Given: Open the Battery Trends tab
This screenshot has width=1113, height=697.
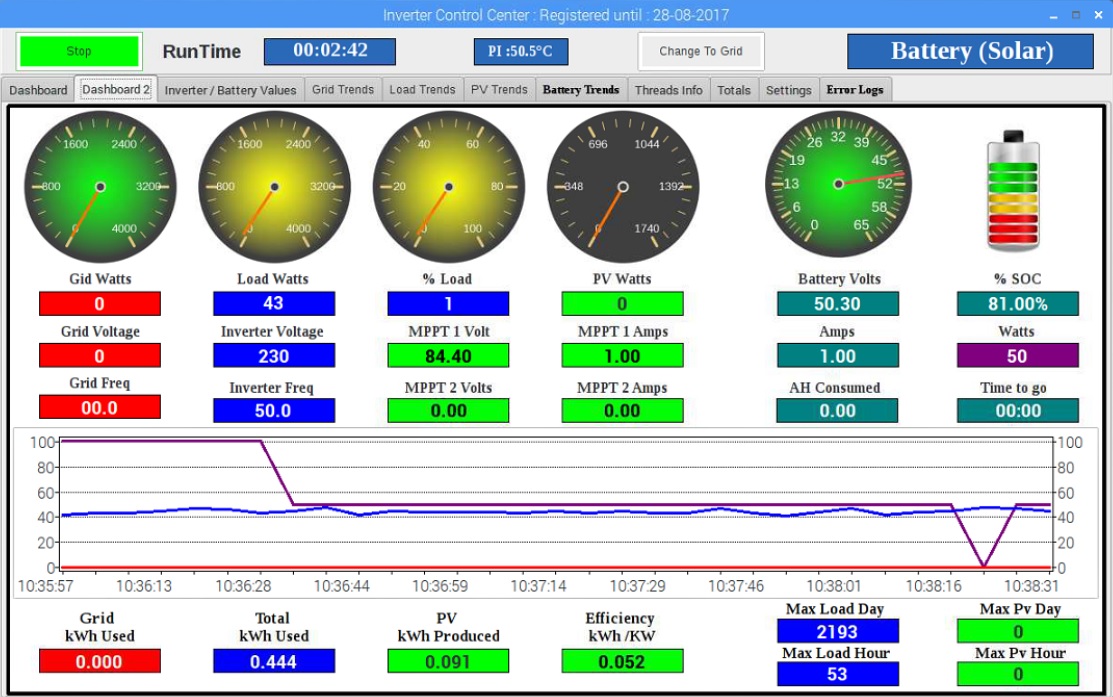Looking at the screenshot, I should (581, 90).
